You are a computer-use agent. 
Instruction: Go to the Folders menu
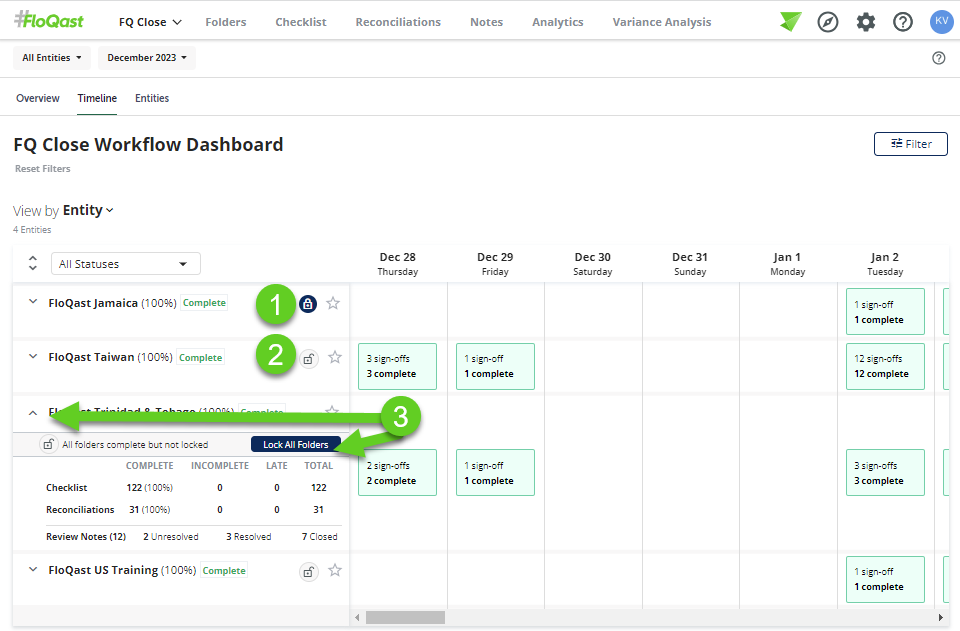(226, 22)
